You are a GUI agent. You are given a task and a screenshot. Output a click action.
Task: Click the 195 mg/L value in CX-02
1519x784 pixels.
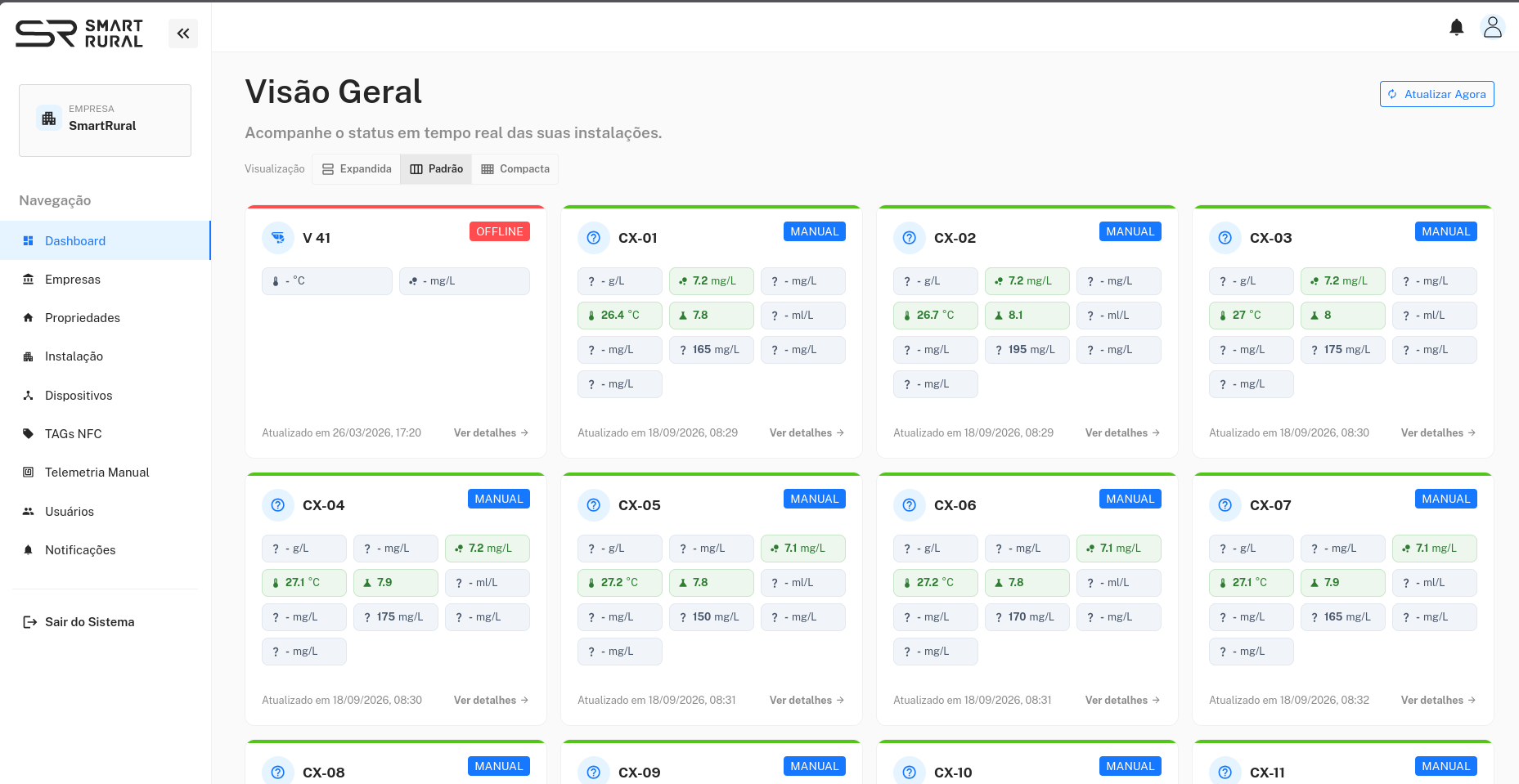coord(1027,349)
